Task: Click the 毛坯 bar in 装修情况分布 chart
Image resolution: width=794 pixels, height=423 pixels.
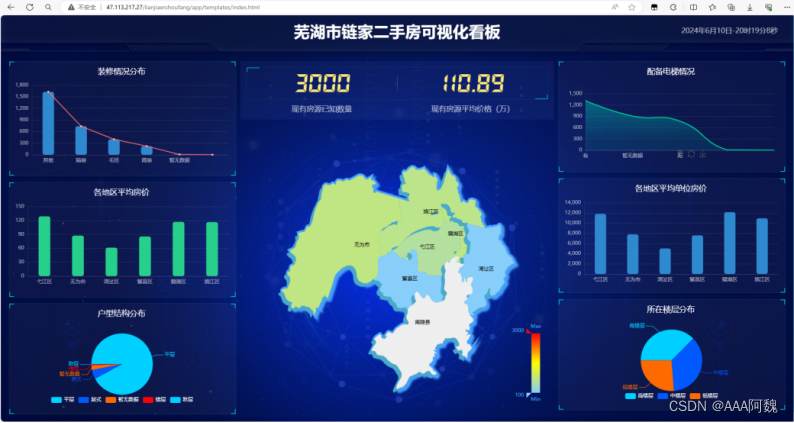Action: pos(114,147)
